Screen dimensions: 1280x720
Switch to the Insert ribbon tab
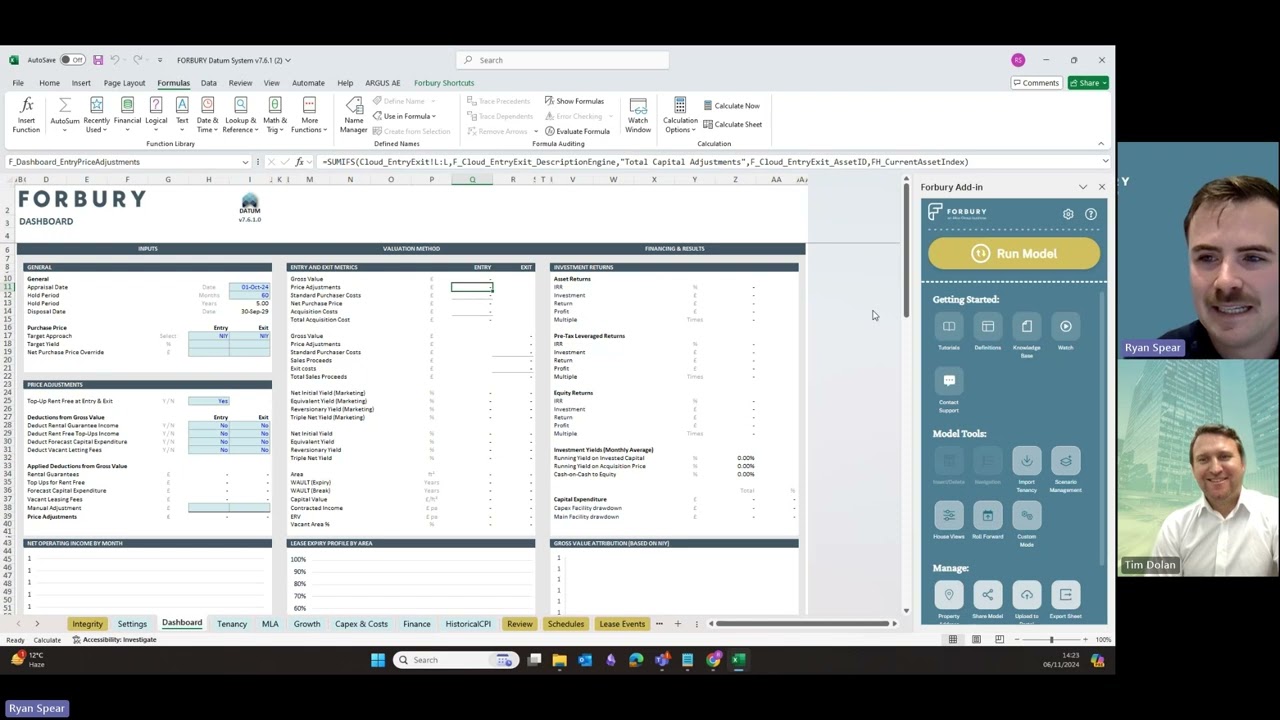(81, 83)
